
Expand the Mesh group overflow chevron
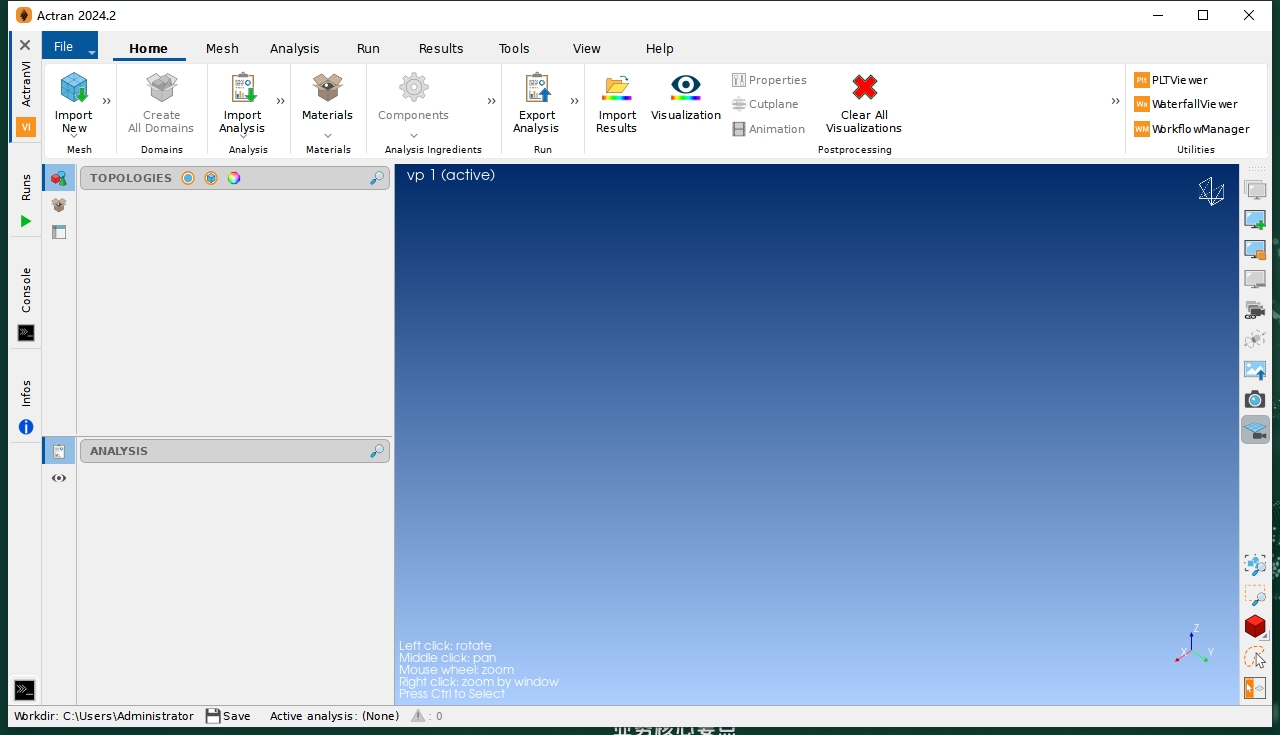click(107, 100)
